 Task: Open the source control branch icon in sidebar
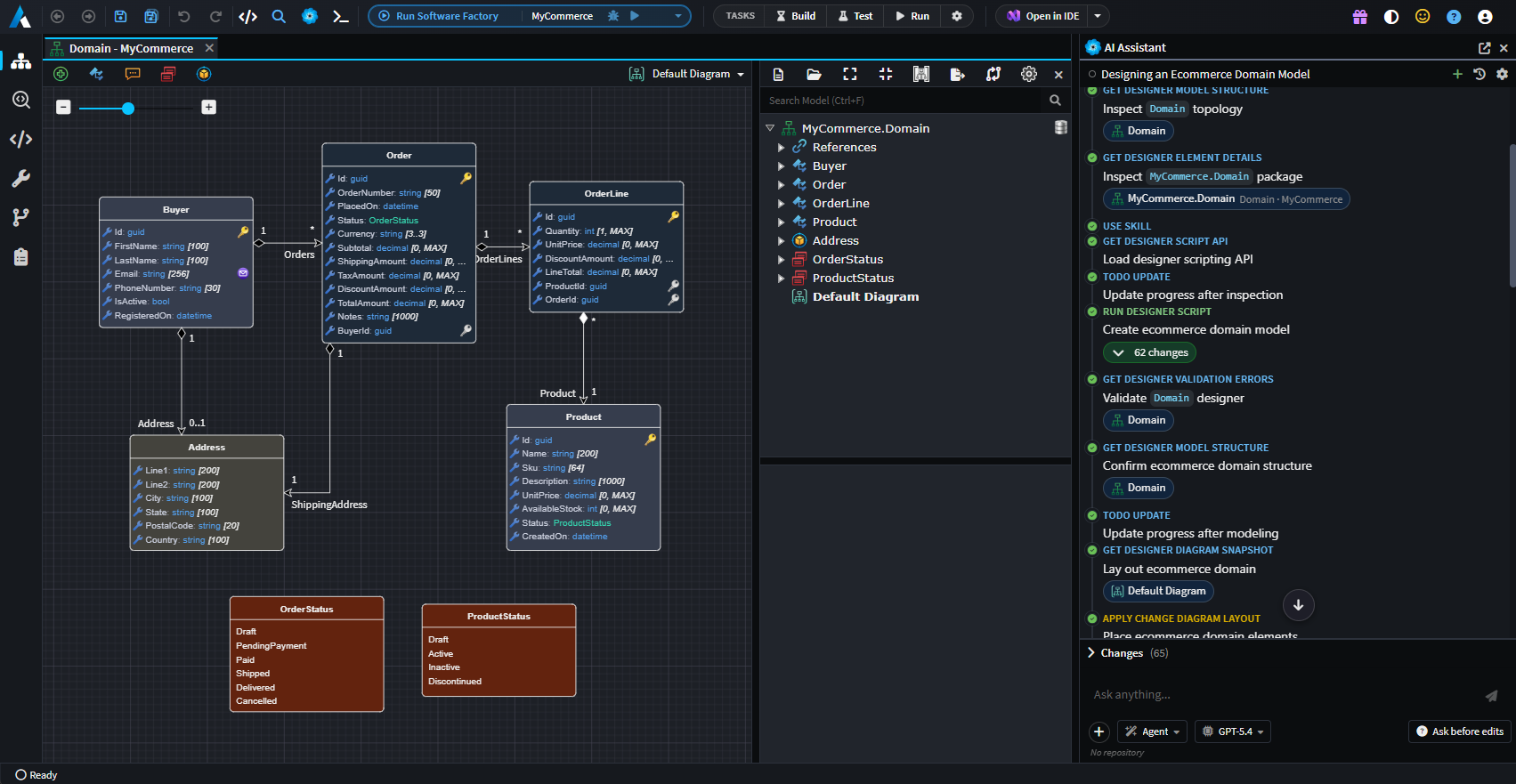click(x=20, y=217)
